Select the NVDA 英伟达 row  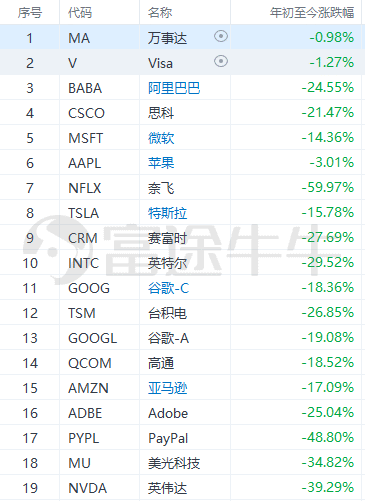coord(182,487)
